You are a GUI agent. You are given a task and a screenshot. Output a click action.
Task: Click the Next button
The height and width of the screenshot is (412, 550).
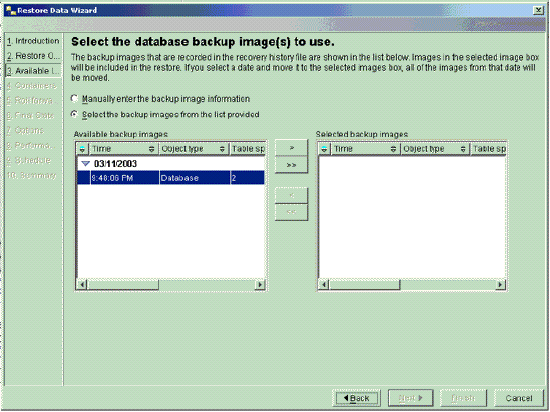411,398
